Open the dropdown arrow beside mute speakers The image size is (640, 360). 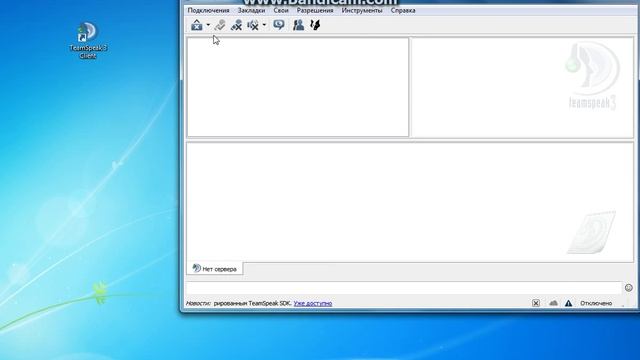[264, 25]
